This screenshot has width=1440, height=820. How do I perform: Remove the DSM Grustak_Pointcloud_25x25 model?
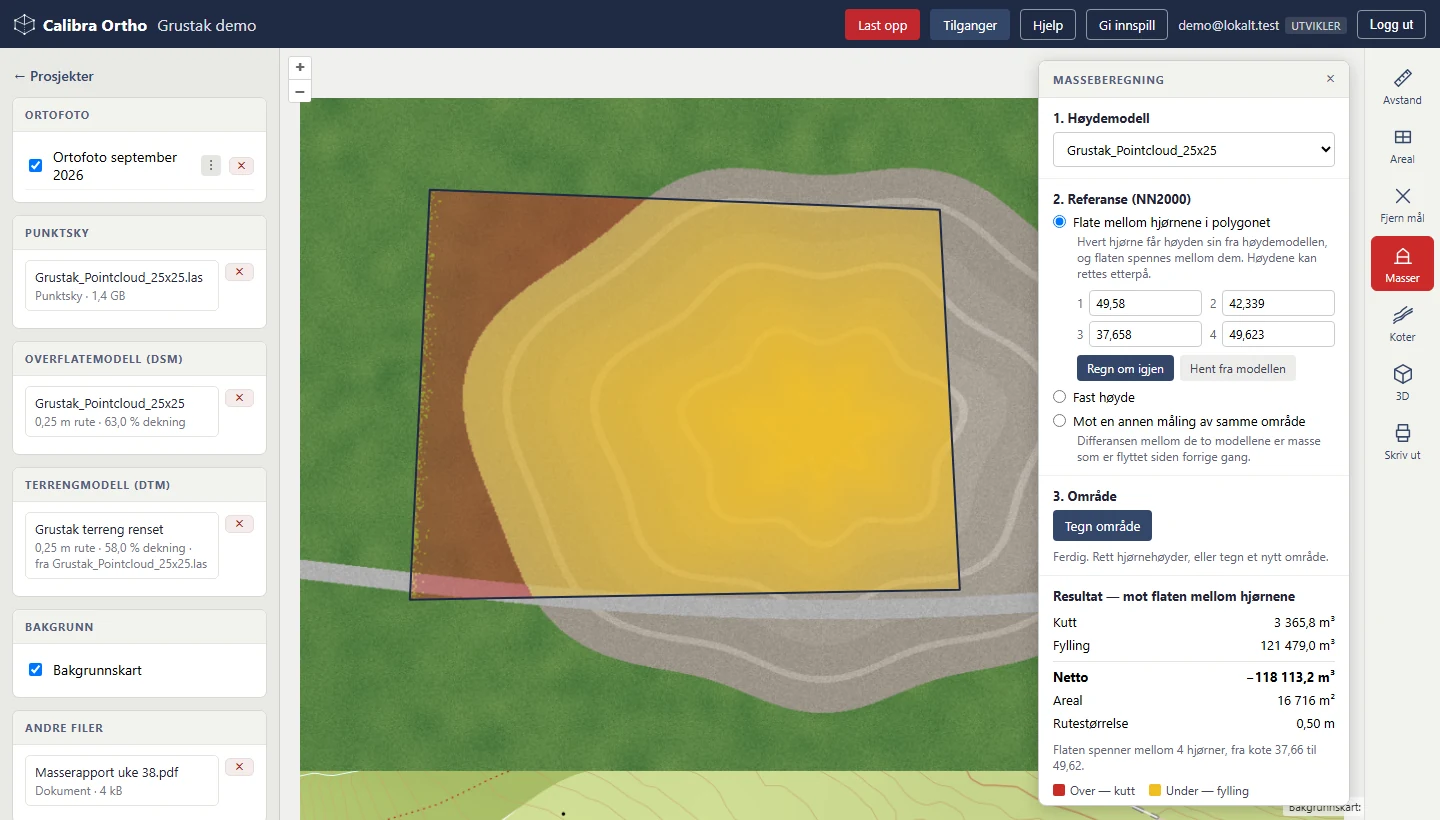pos(239,398)
